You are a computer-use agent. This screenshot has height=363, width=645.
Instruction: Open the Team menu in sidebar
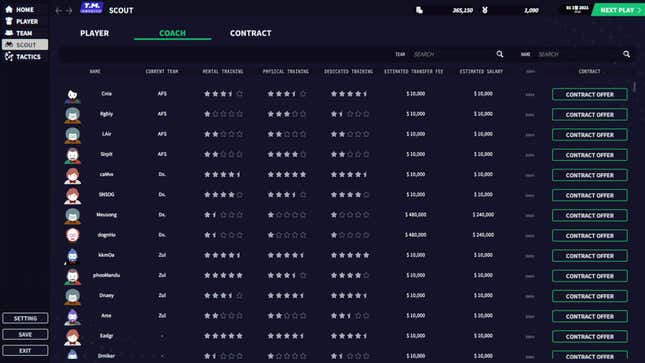25,33
